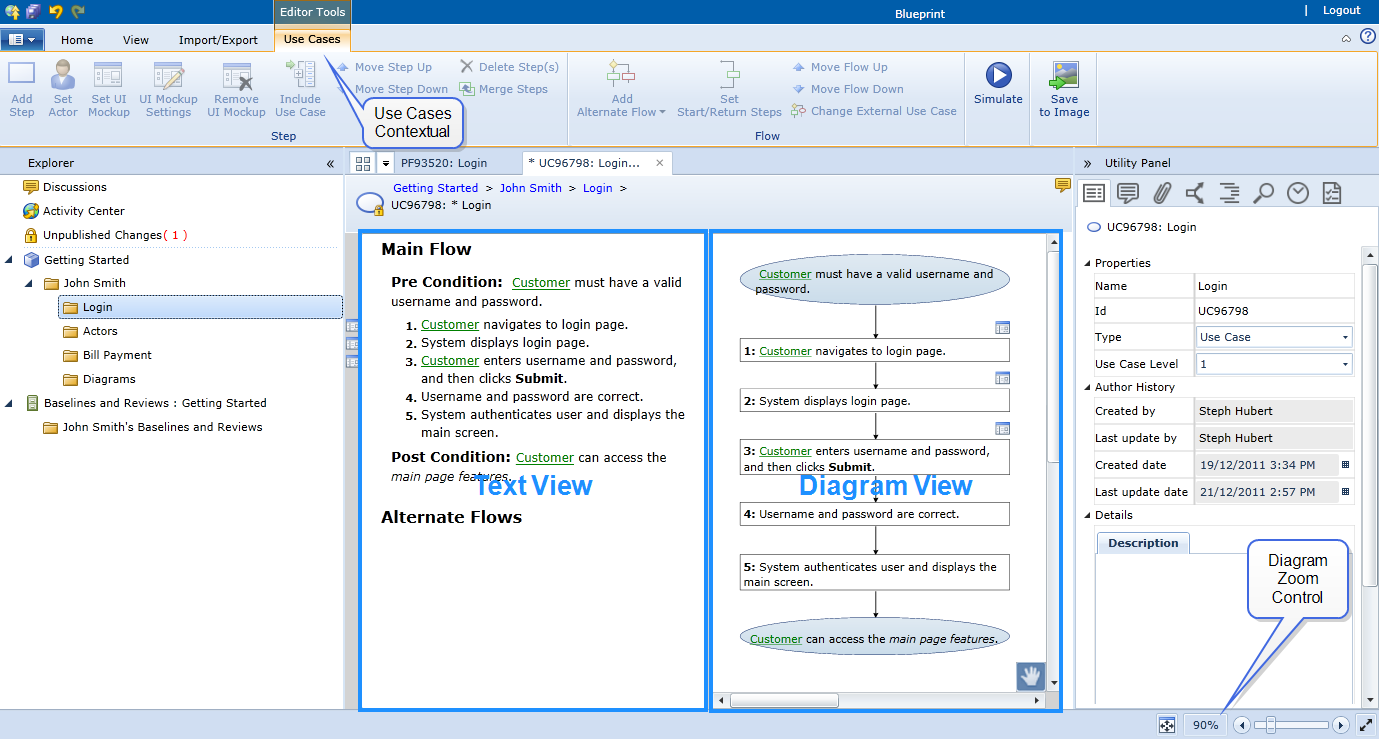Open the UI mockup icon above step 1

[x=1002, y=327]
